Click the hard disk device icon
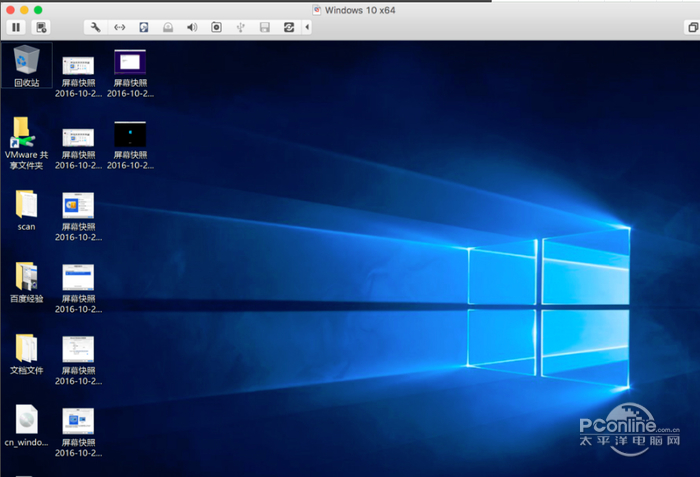This screenshot has height=477, width=700. (x=144, y=27)
